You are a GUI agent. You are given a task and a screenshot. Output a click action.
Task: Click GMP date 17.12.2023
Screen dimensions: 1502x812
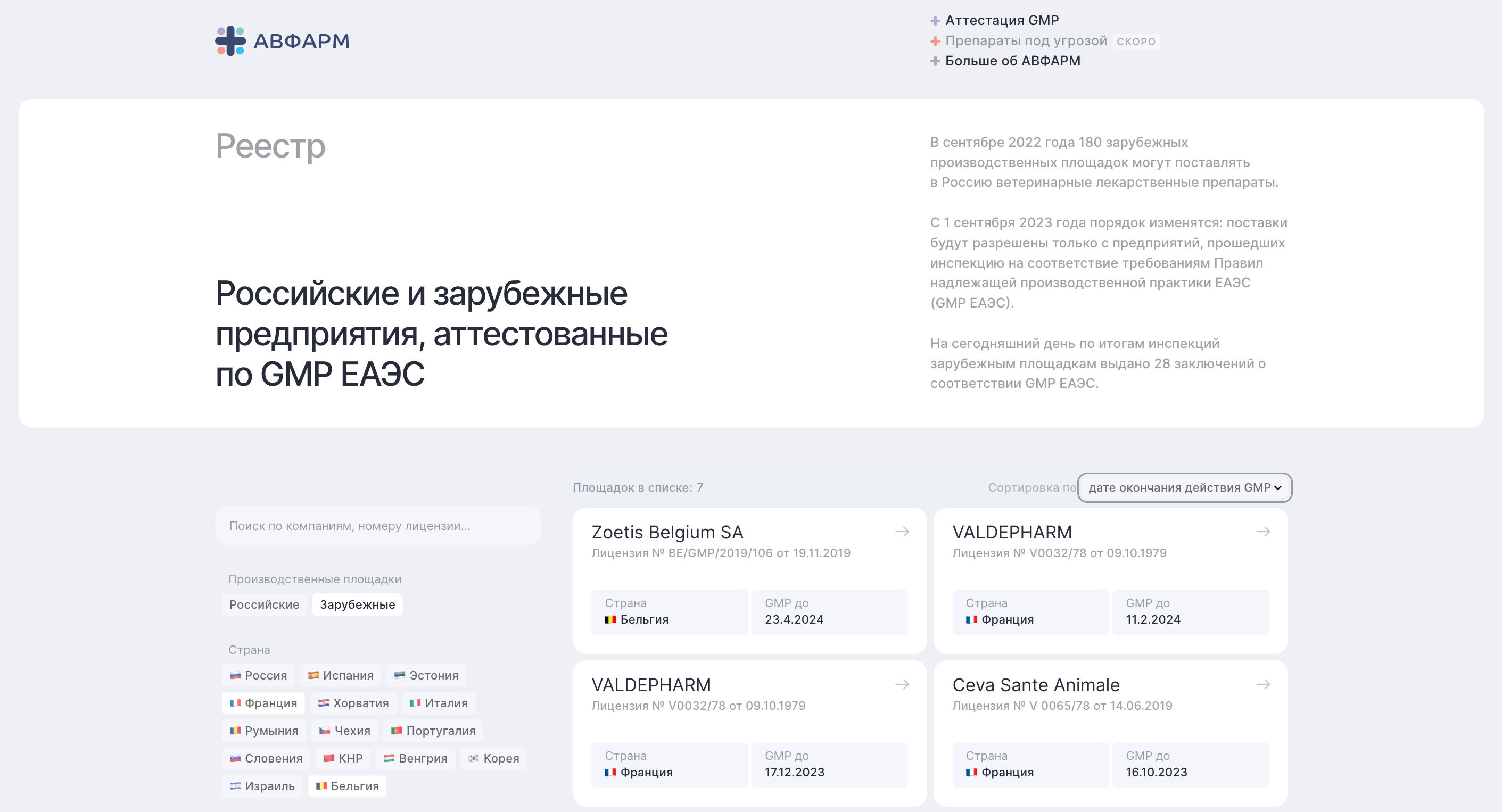[795, 773]
